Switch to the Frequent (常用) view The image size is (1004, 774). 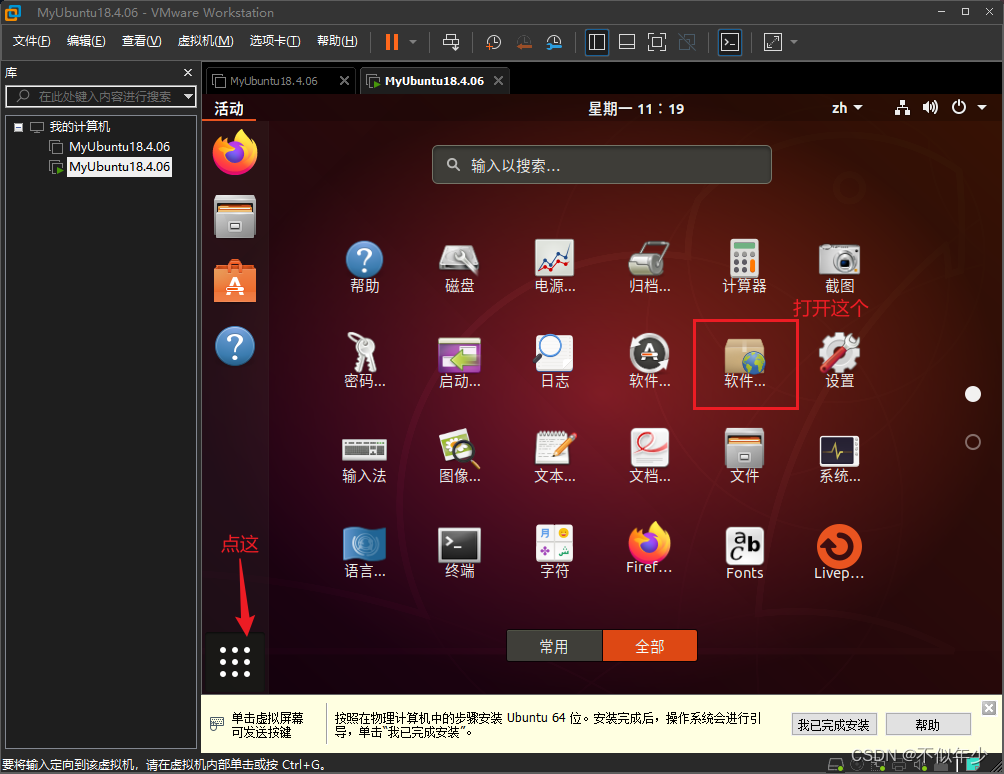point(554,646)
